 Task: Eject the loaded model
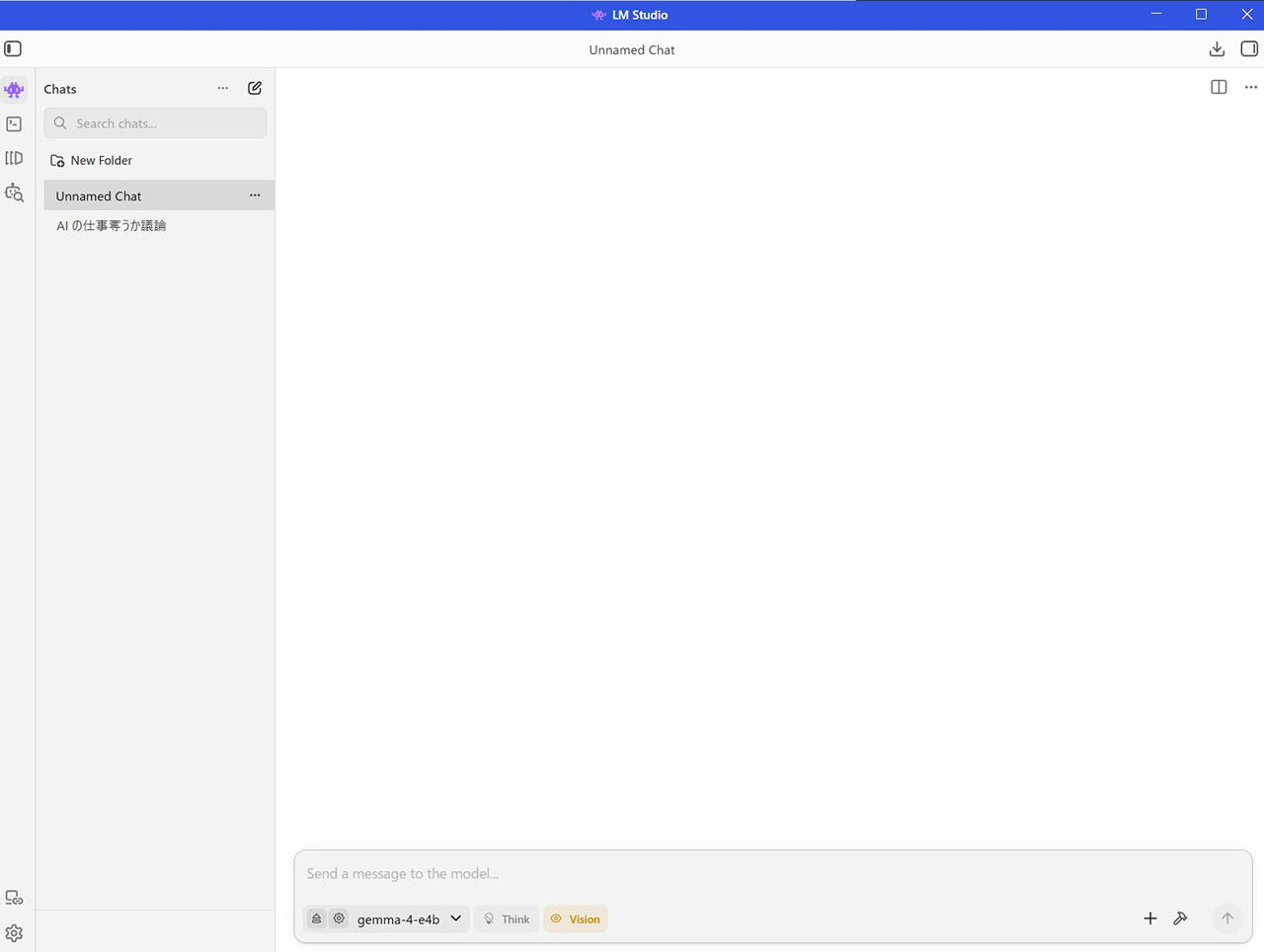[x=316, y=918]
